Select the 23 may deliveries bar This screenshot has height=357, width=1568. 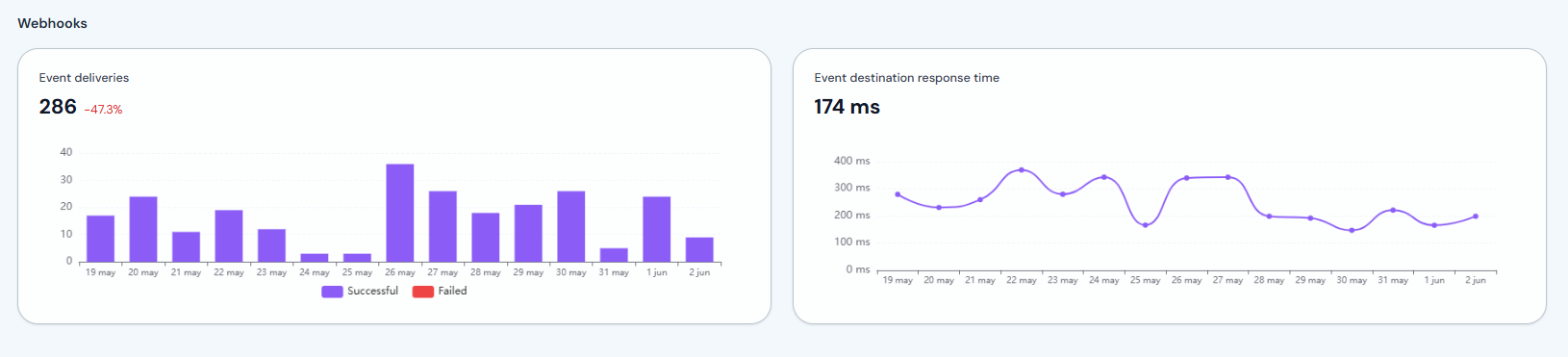click(271, 245)
